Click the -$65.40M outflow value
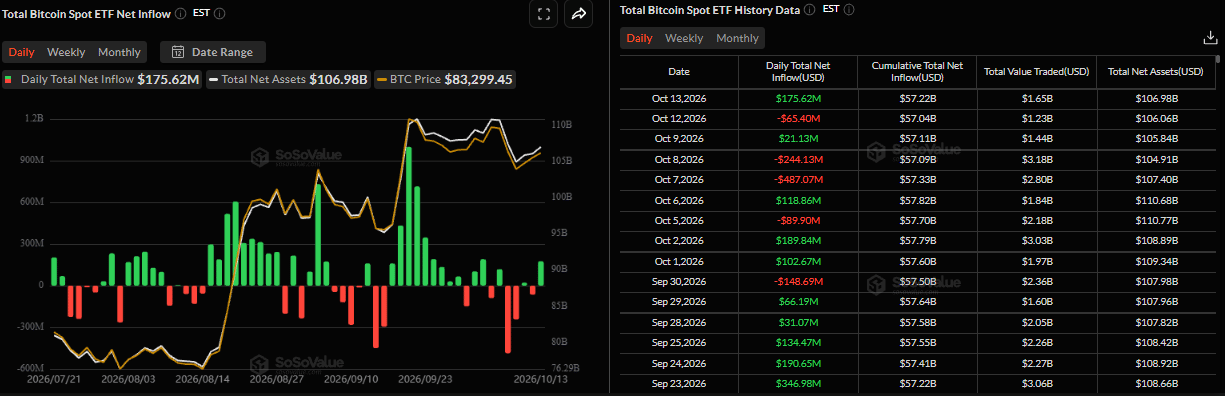This screenshot has width=1225, height=396. pyautogui.click(x=797, y=118)
